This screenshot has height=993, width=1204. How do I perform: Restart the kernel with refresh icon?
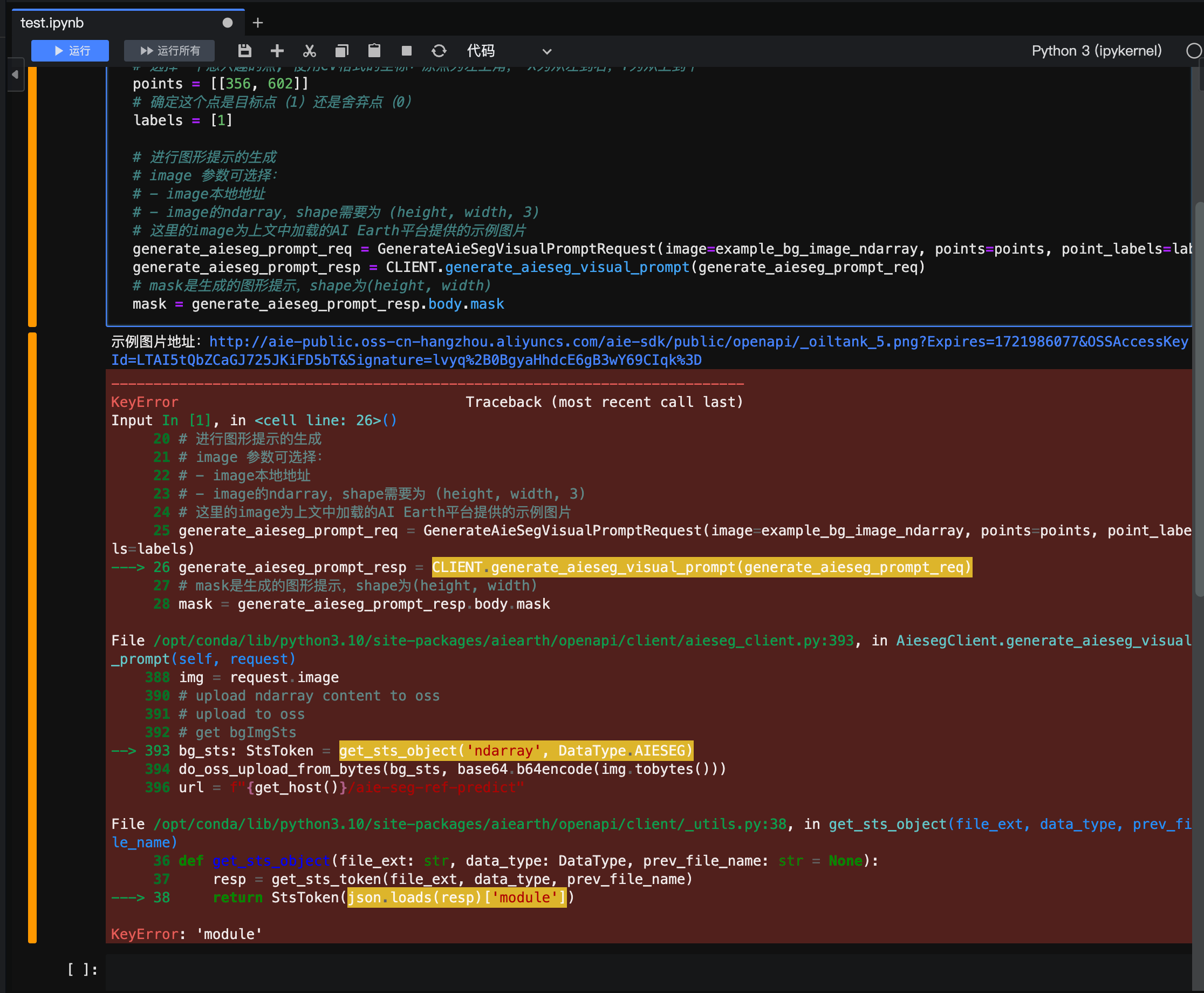tap(439, 51)
